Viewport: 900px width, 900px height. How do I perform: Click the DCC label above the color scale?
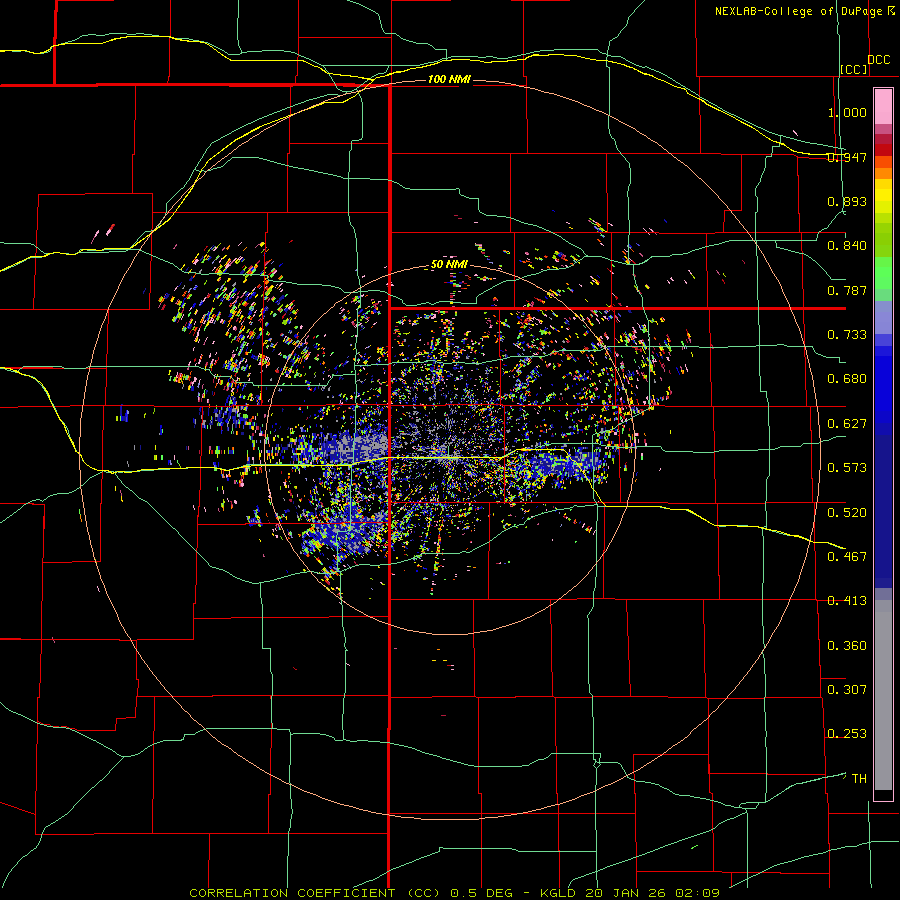coord(879,60)
